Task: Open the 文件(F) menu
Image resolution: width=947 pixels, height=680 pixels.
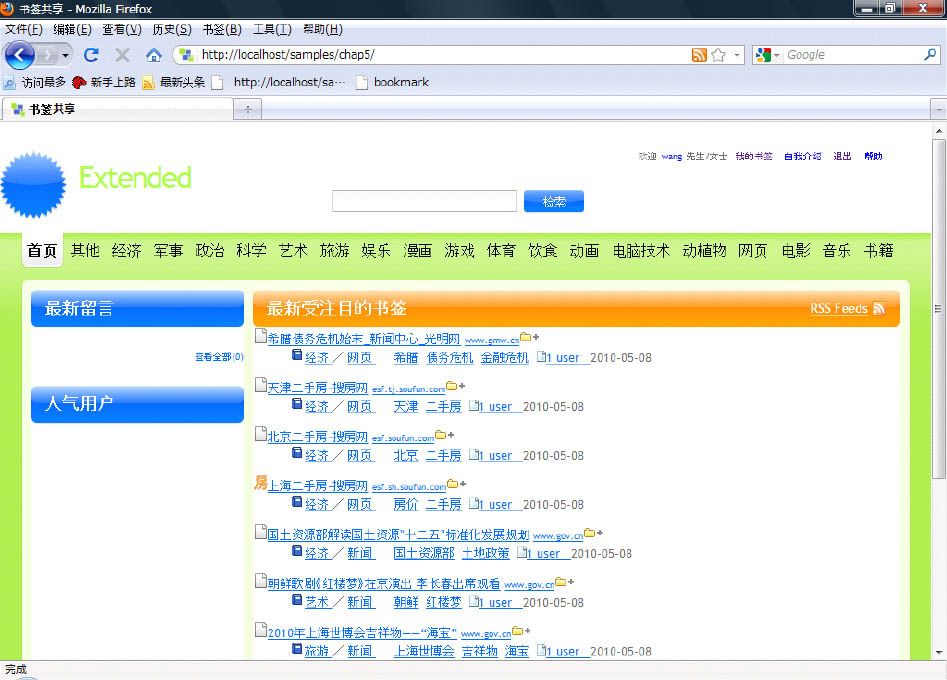Action: (24, 29)
